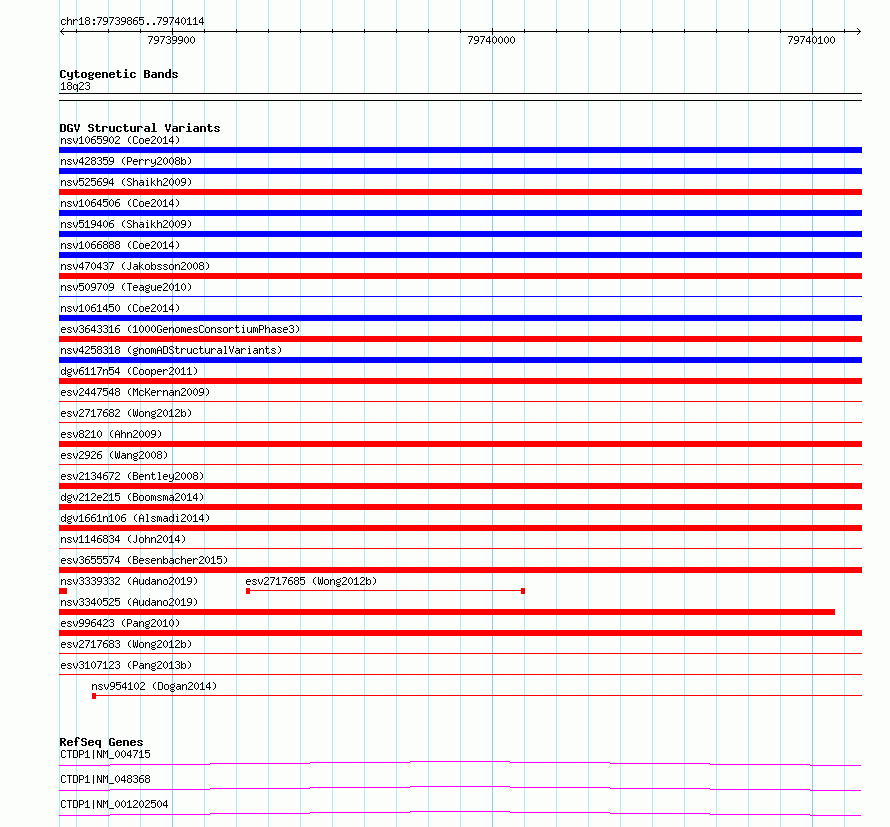890x827 pixels.
Task: Select esv3107123 (Pang2013b) label
Action: click(126, 665)
